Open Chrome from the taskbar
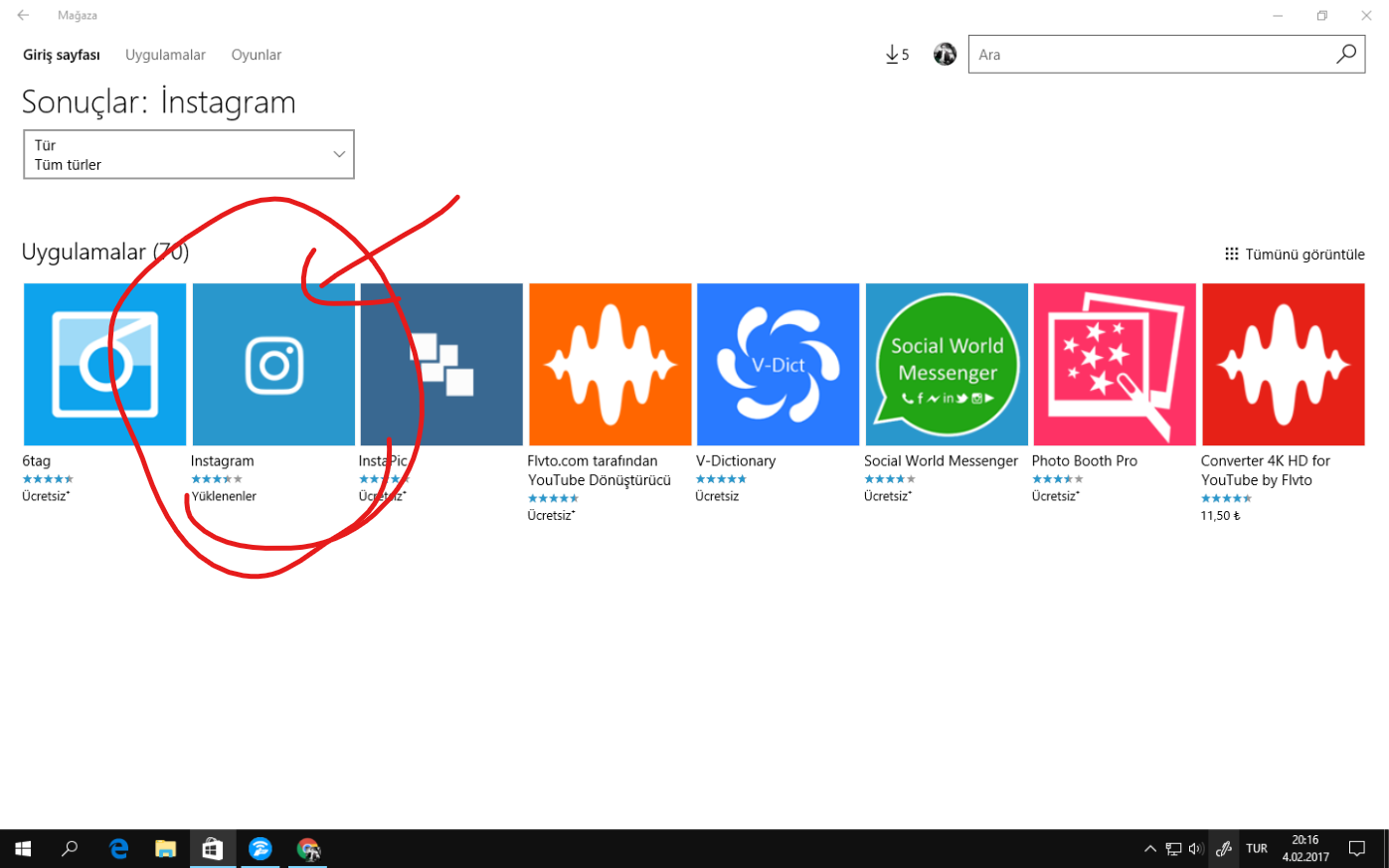 [308, 848]
